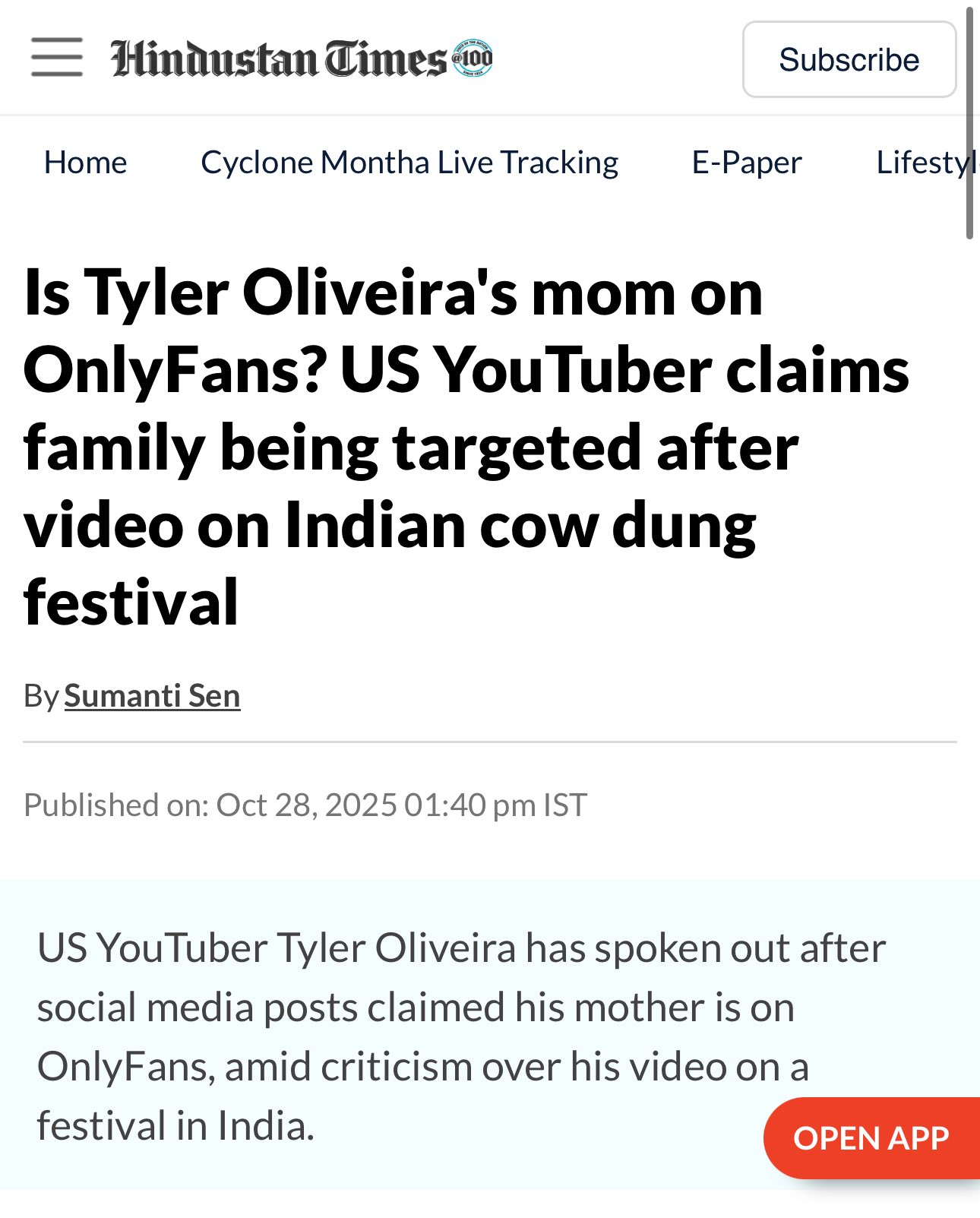Click the divider line below the byline
The width and height of the screenshot is (980, 1218).
[x=490, y=742]
